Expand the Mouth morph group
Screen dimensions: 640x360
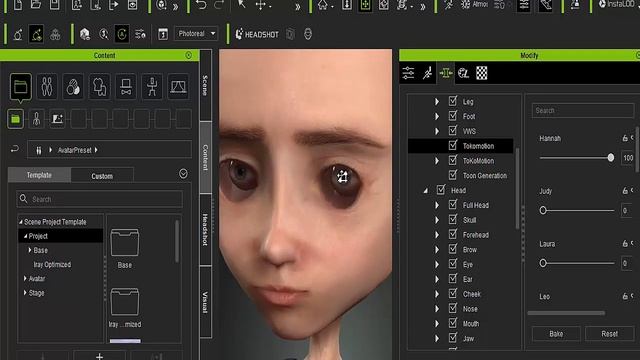coord(437,324)
